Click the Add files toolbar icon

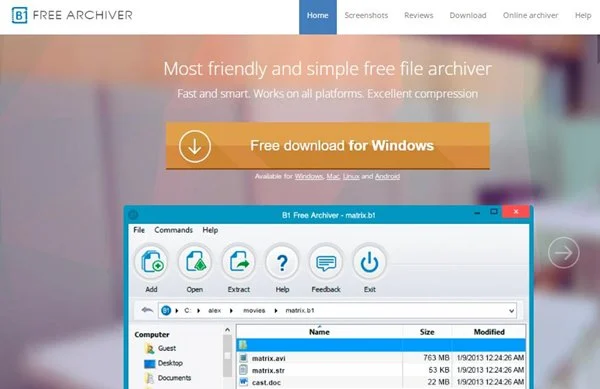[152, 262]
